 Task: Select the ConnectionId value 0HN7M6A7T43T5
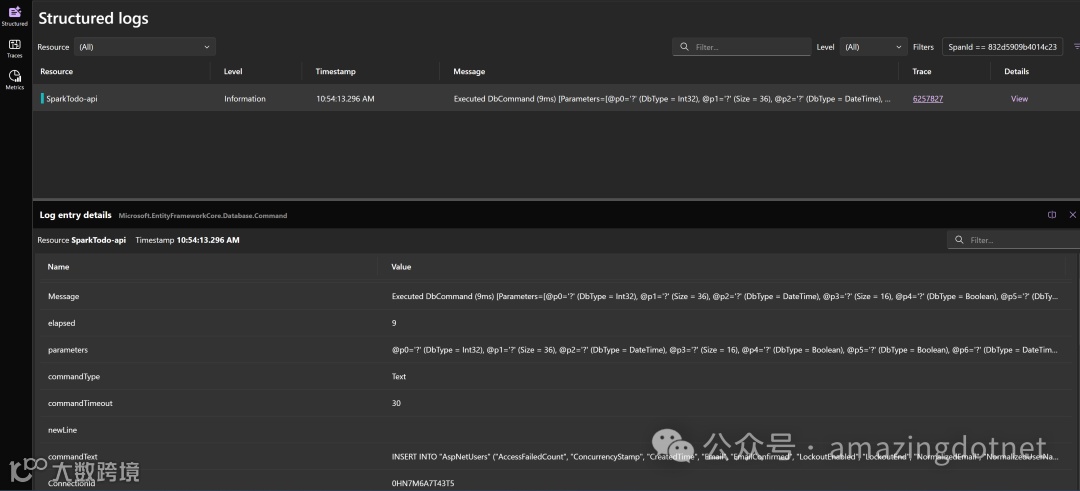click(423, 483)
